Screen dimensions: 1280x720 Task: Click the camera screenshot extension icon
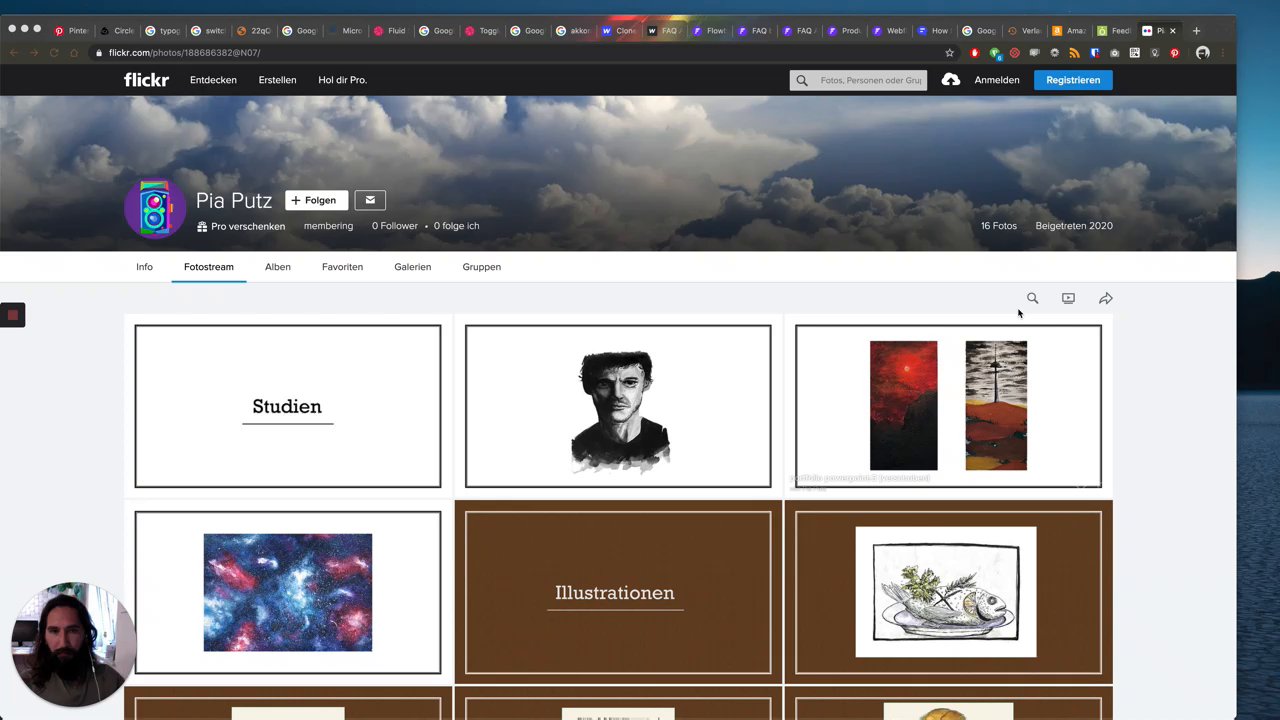(1114, 53)
